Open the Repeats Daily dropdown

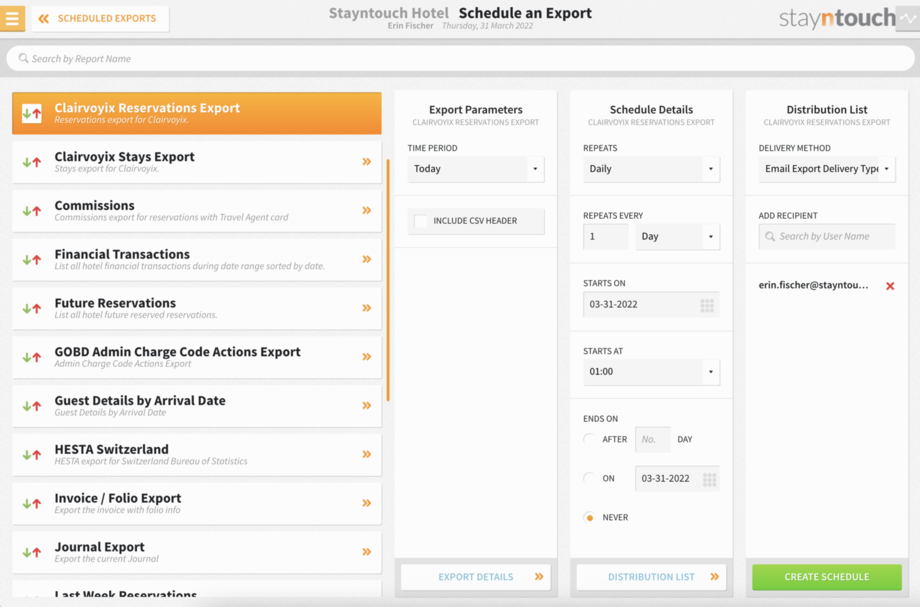(x=651, y=169)
